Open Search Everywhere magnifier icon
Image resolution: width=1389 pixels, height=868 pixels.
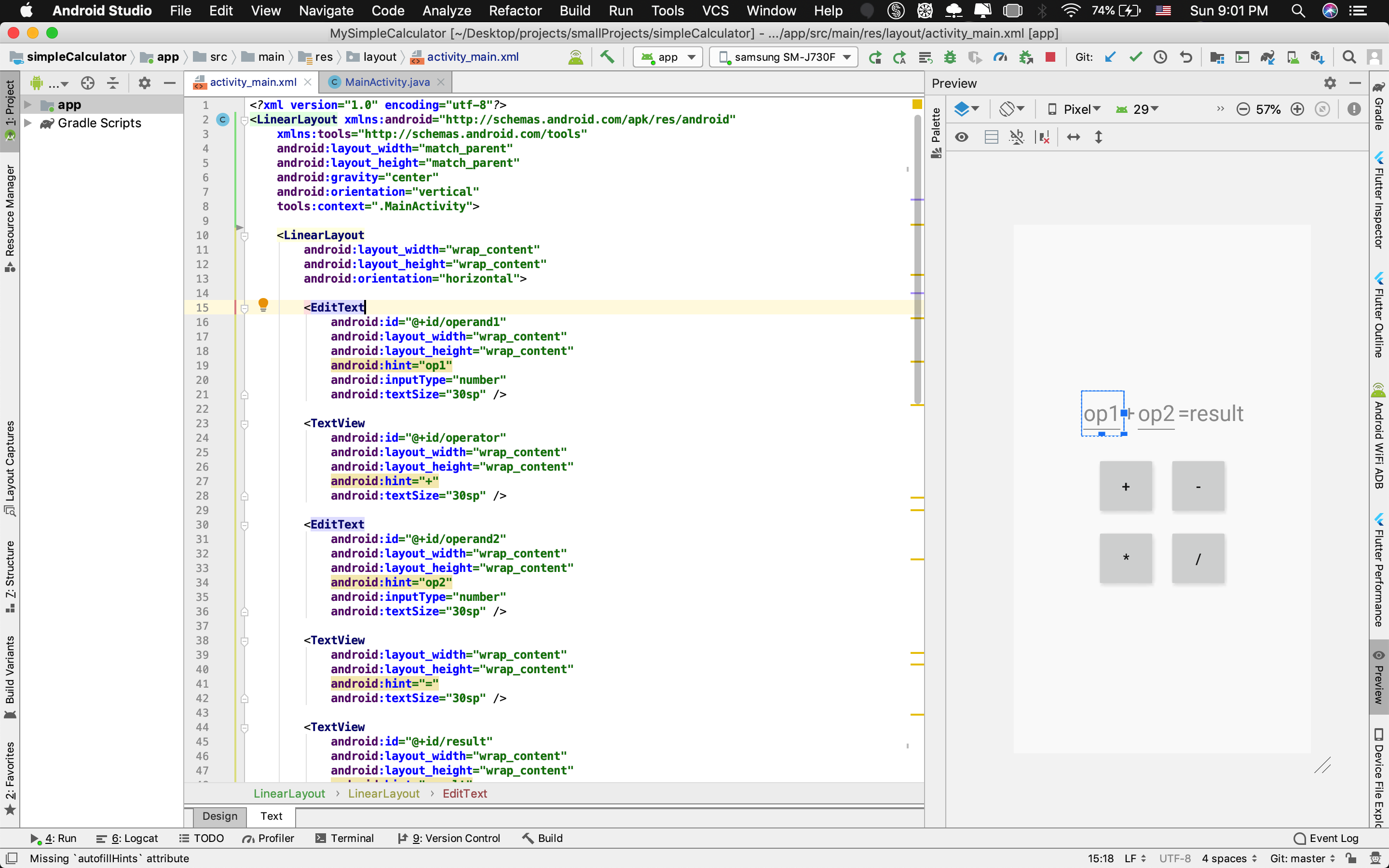1348,57
